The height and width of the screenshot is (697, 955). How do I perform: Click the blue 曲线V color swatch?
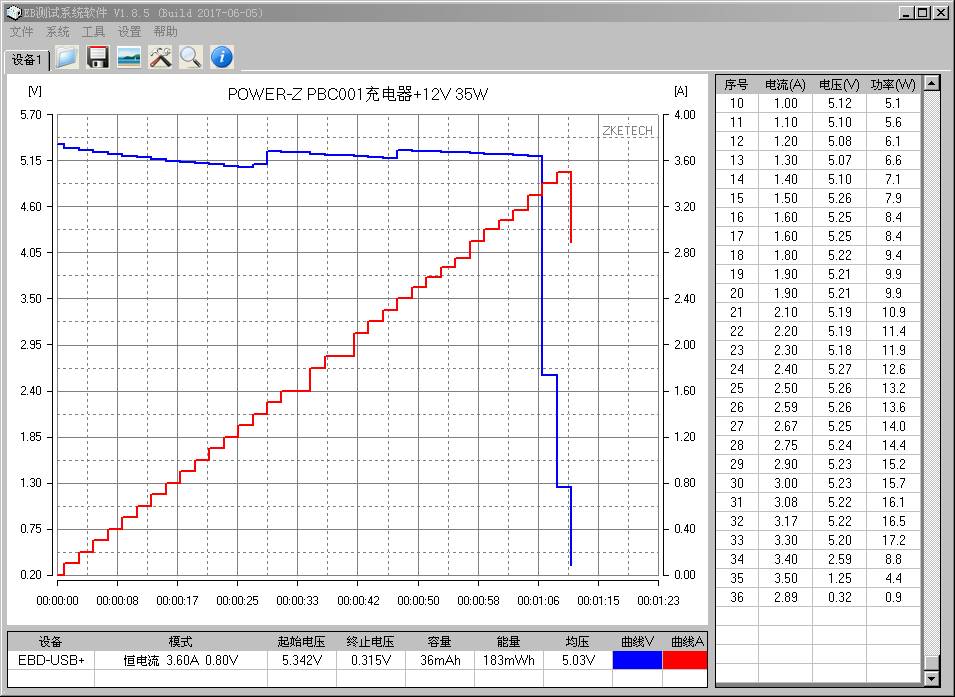(637, 660)
